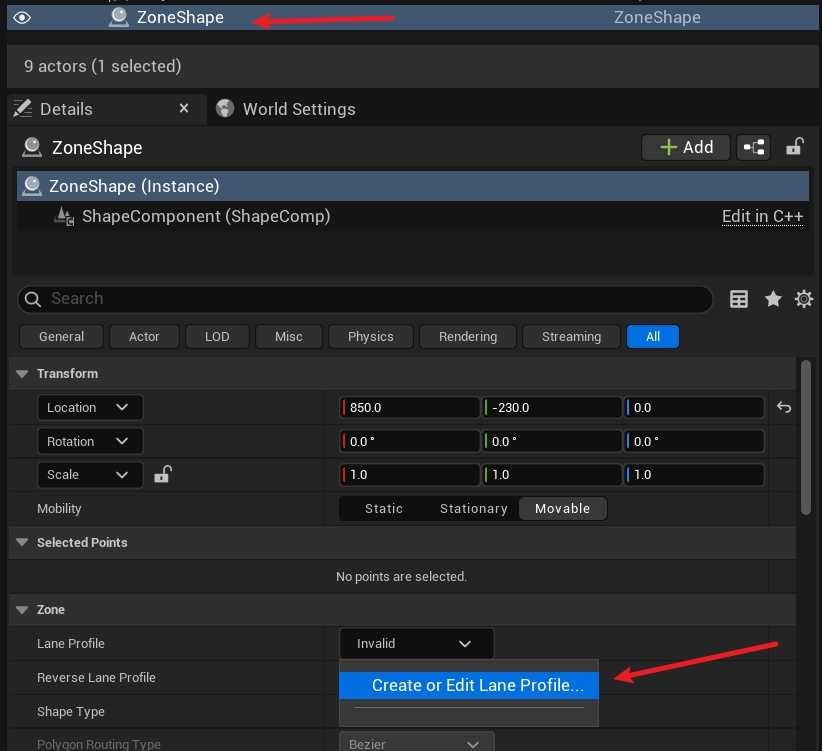The image size is (822, 751).
Task: Click the Add component button
Action: 686,147
